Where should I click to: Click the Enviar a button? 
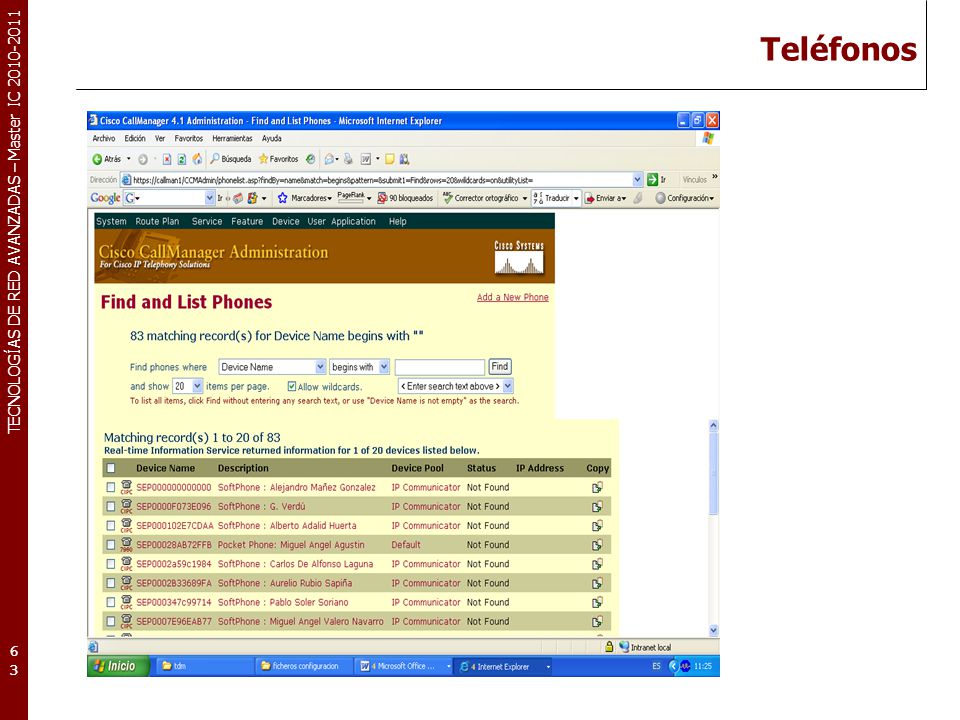(x=606, y=198)
